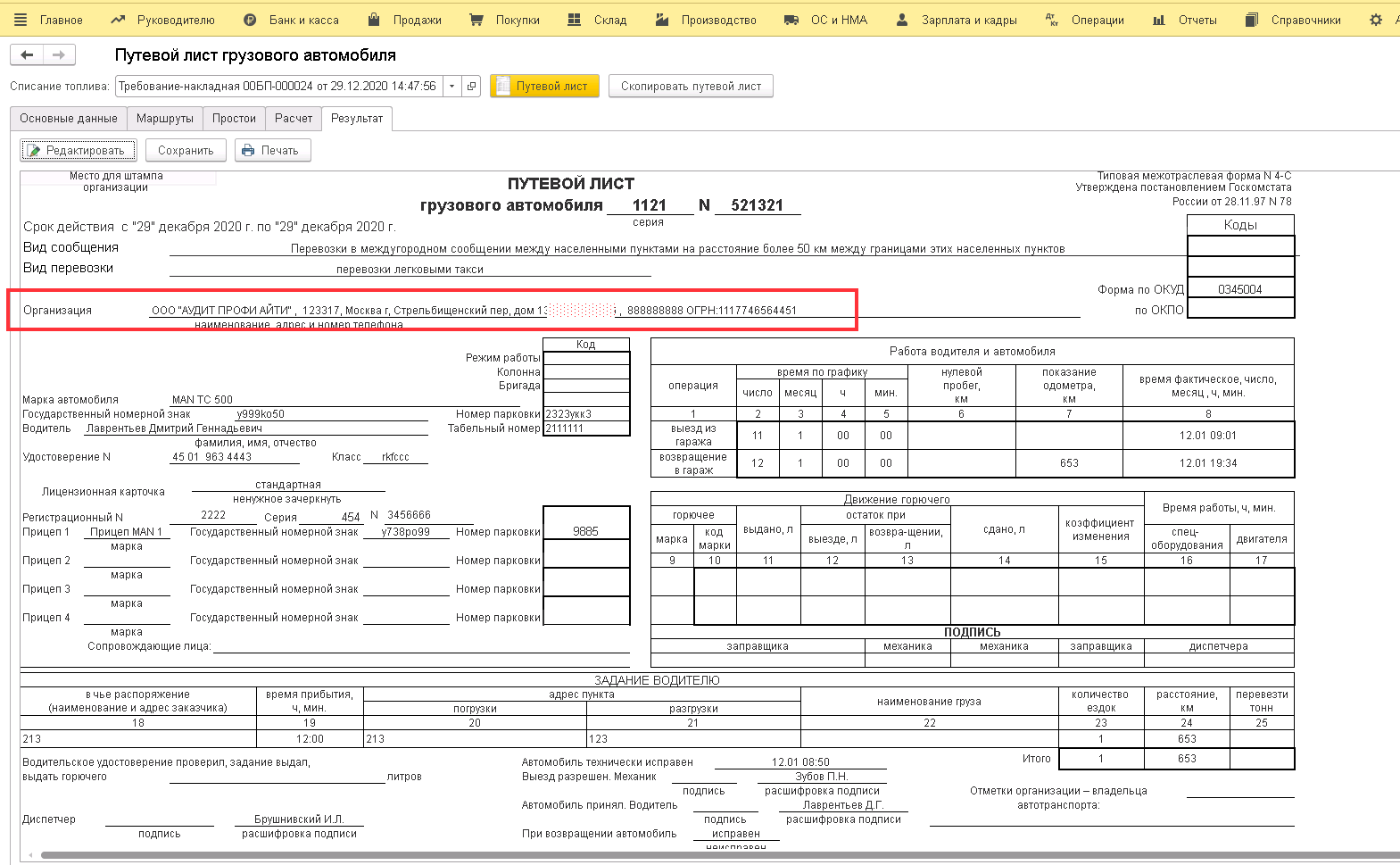This screenshot has width=1400, height=865.
Task: Expand the Списание топлива dropdown arrow
Action: tap(452, 87)
